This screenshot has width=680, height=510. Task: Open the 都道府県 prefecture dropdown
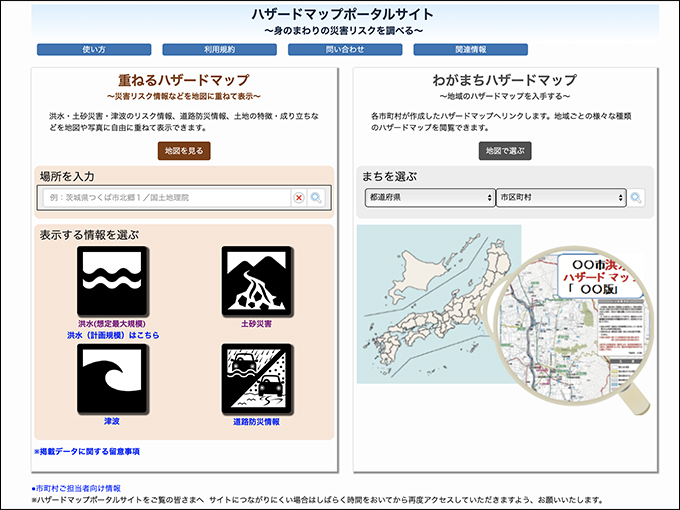click(429, 198)
